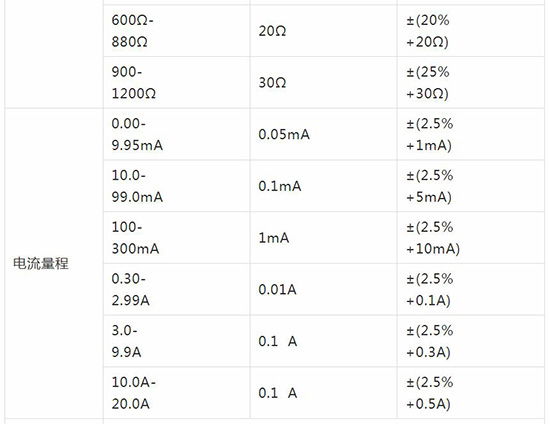This screenshot has height=424, width=550.
Task: Select the 0.00-9.95mA range cell
Action: click(177, 134)
